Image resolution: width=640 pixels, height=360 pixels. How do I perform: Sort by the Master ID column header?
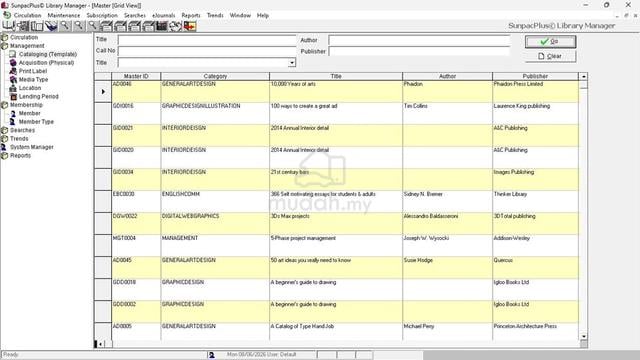pos(136,76)
